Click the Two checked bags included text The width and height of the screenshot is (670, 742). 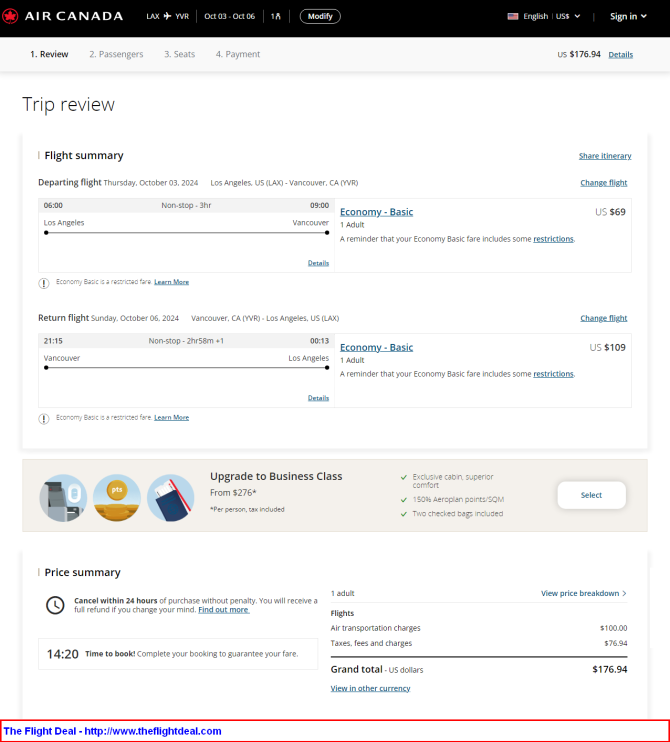pos(458,513)
